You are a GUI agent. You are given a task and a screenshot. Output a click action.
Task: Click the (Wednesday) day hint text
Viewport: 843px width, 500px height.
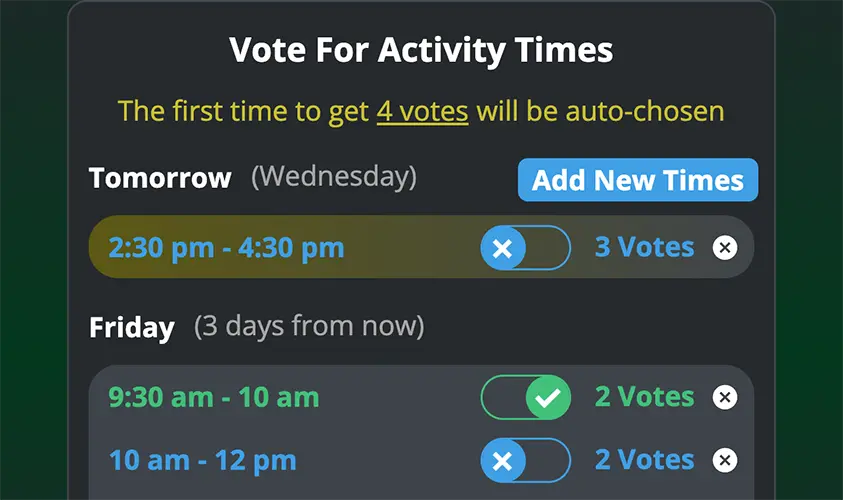[x=334, y=177]
